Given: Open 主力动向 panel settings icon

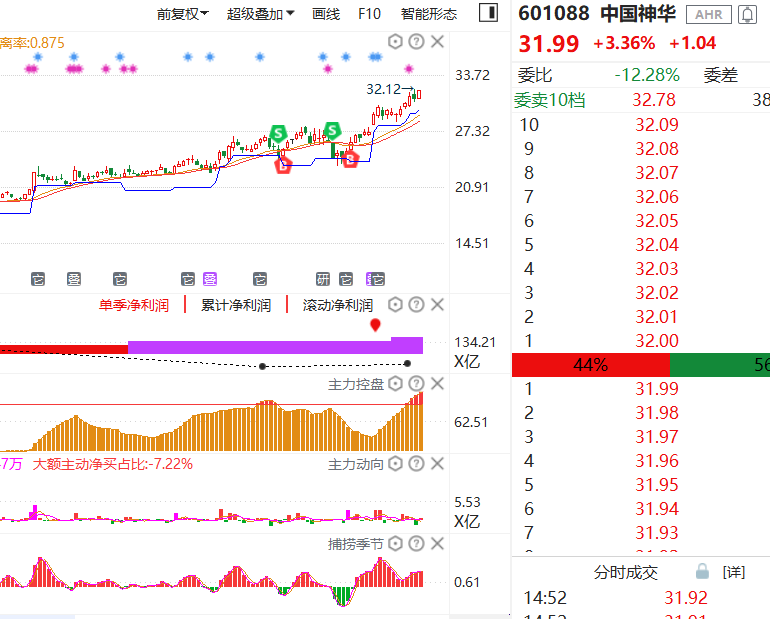Looking at the screenshot, I should coord(395,464).
